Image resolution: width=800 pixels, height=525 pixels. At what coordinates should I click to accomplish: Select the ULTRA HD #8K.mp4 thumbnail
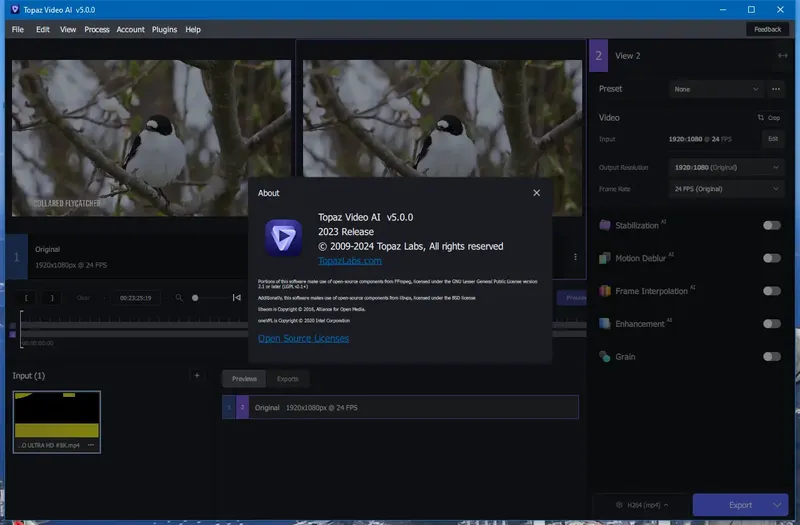point(57,422)
